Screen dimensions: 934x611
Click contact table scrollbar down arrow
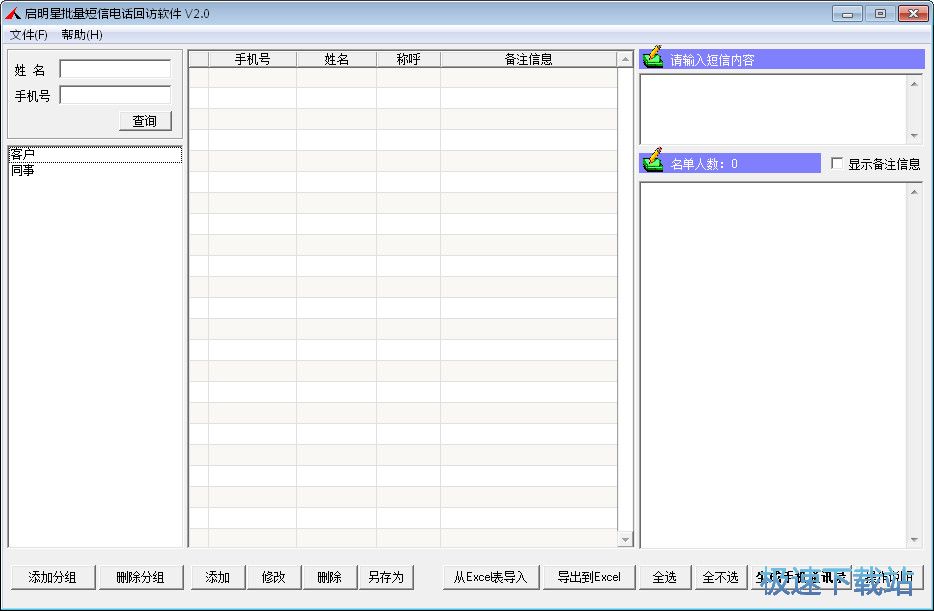pos(626,540)
